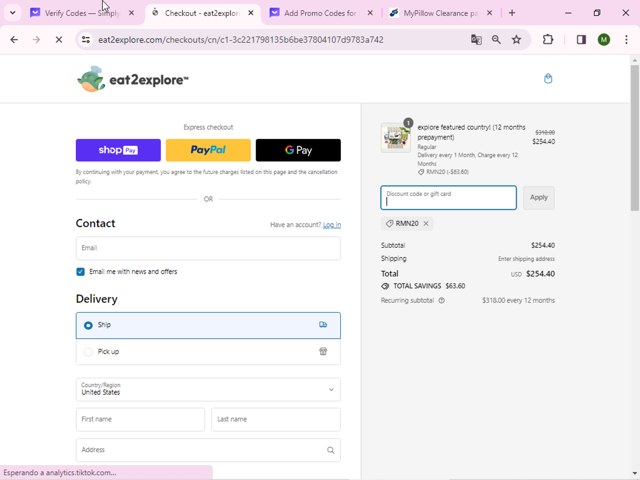Select the Ship delivery option
Image resolution: width=640 pixels, height=480 pixels.
(208, 325)
